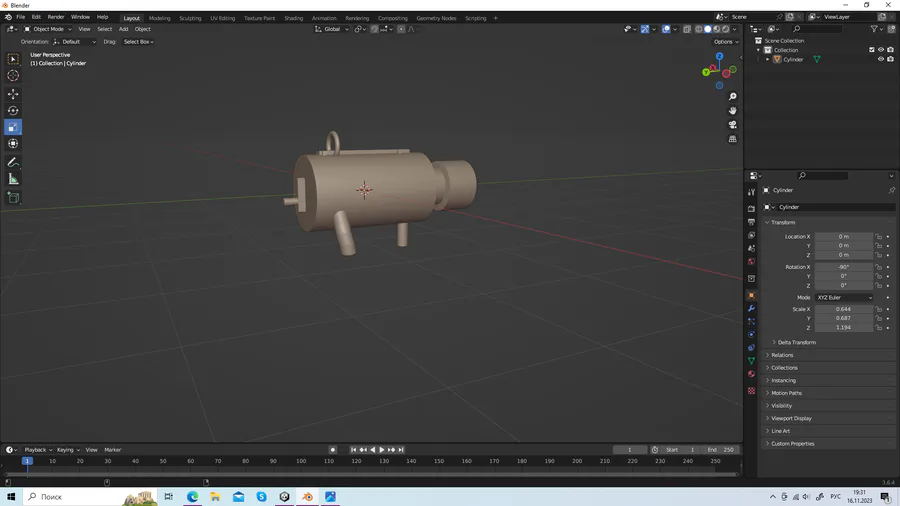This screenshot has width=900, height=506.
Task: Open the Object Mode dropdown
Action: tap(49, 29)
